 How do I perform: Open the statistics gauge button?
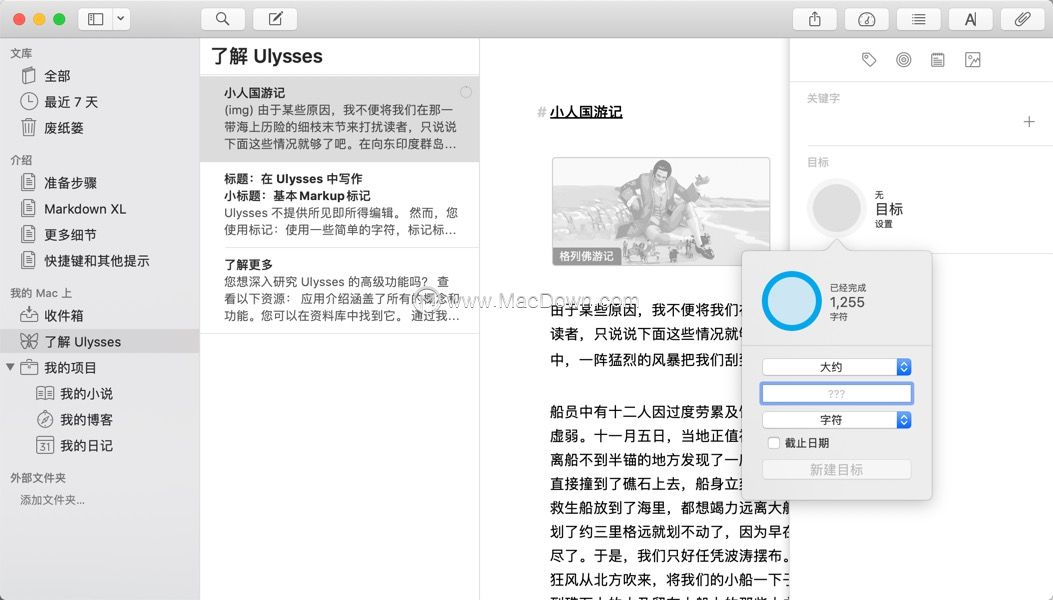click(866, 19)
